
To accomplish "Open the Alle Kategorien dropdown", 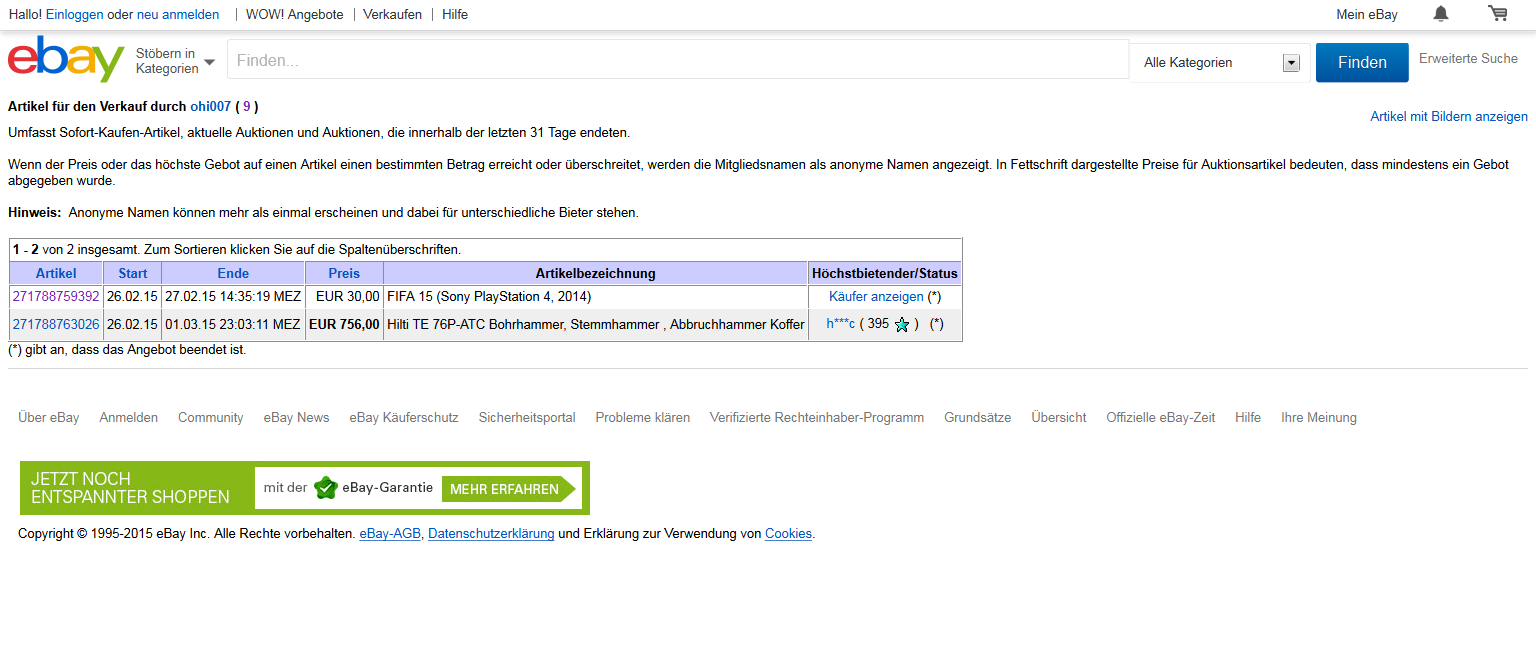I will [1220, 63].
